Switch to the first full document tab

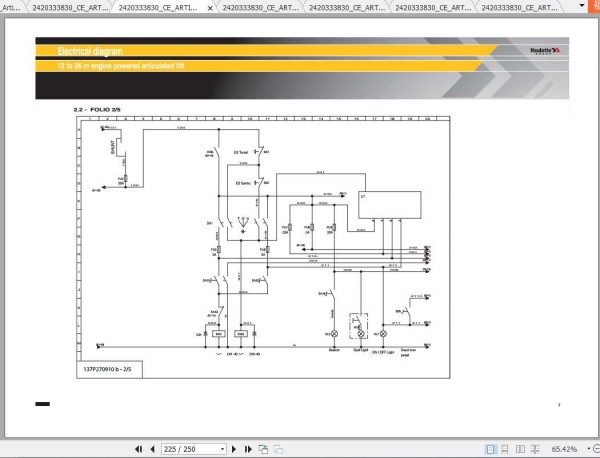click(x=70, y=8)
